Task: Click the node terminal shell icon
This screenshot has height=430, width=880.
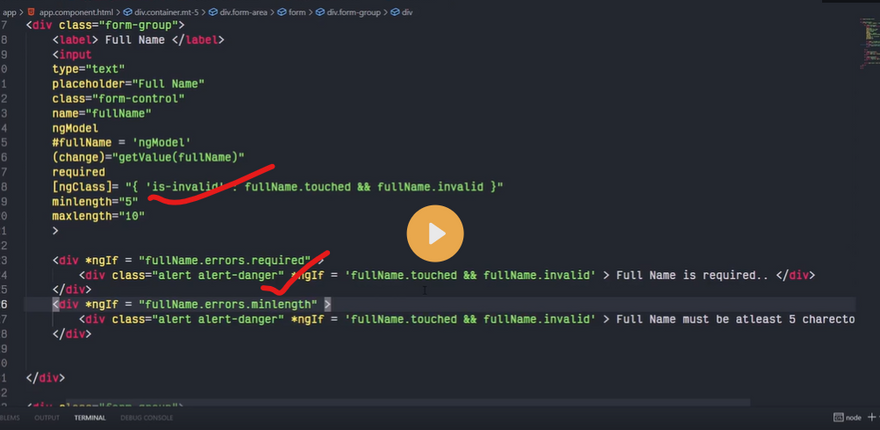Action: (x=836, y=417)
